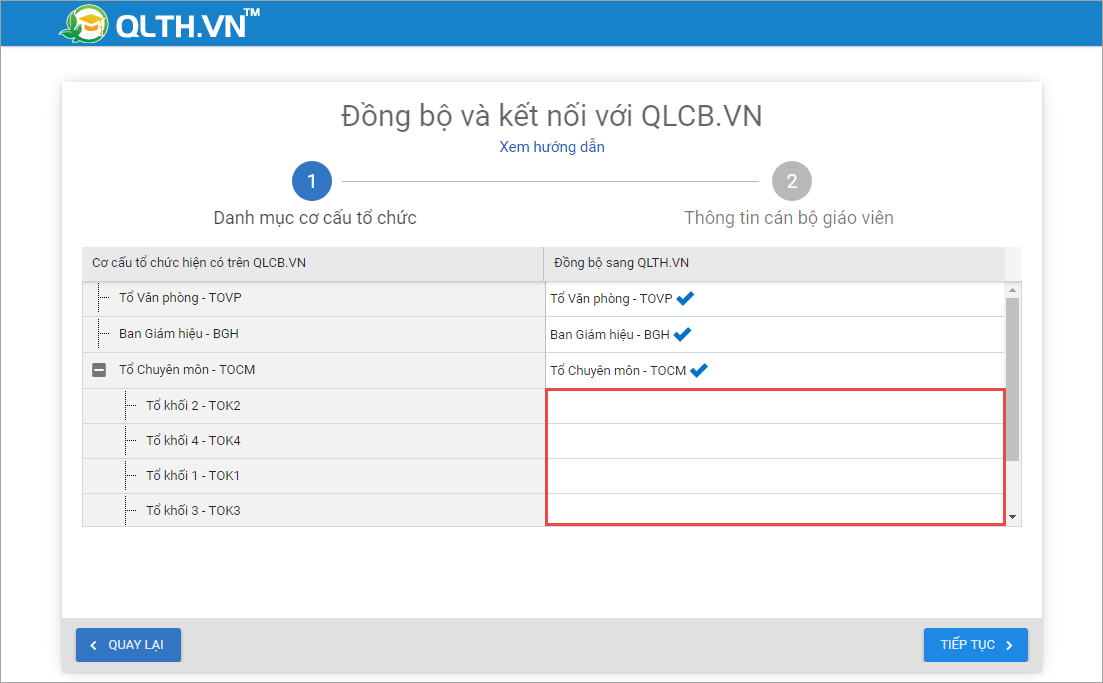
Task: Click synced Ban Giám hiệu - BGH cell text
Action: (609, 335)
